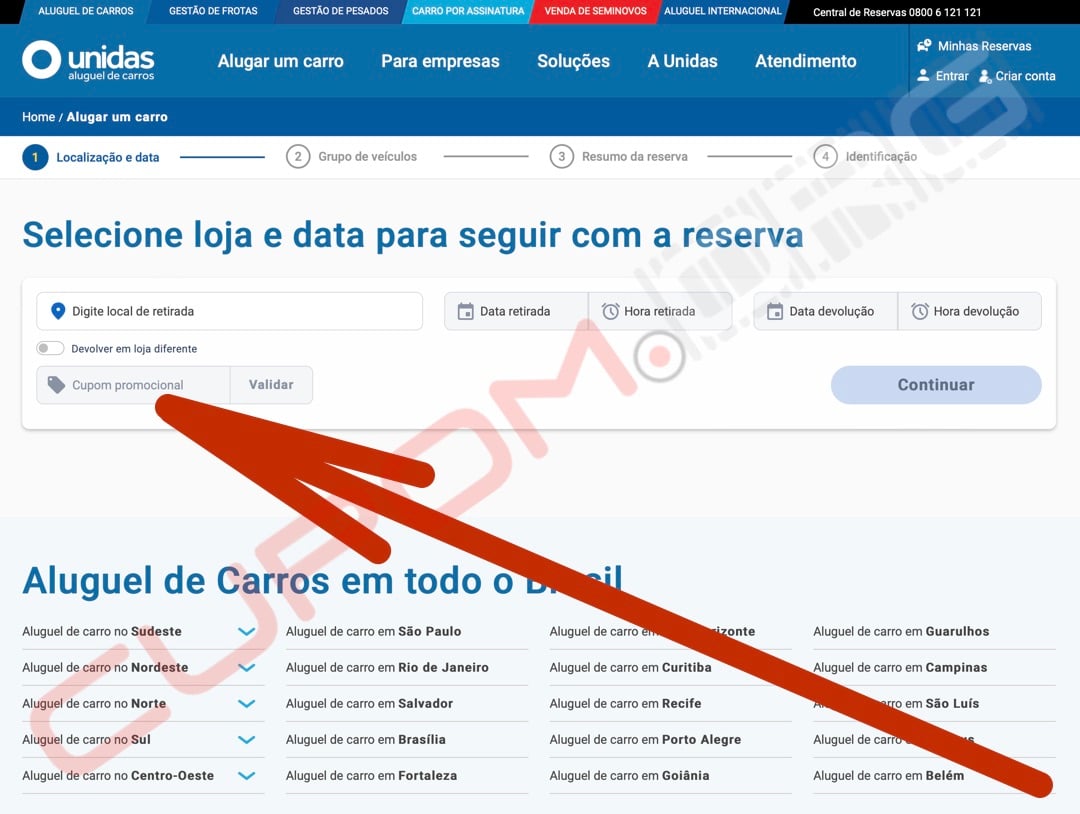The width and height of the screenshot is (1080, 814).
Task: Open Soluções menu
Action: coord(573,61)
